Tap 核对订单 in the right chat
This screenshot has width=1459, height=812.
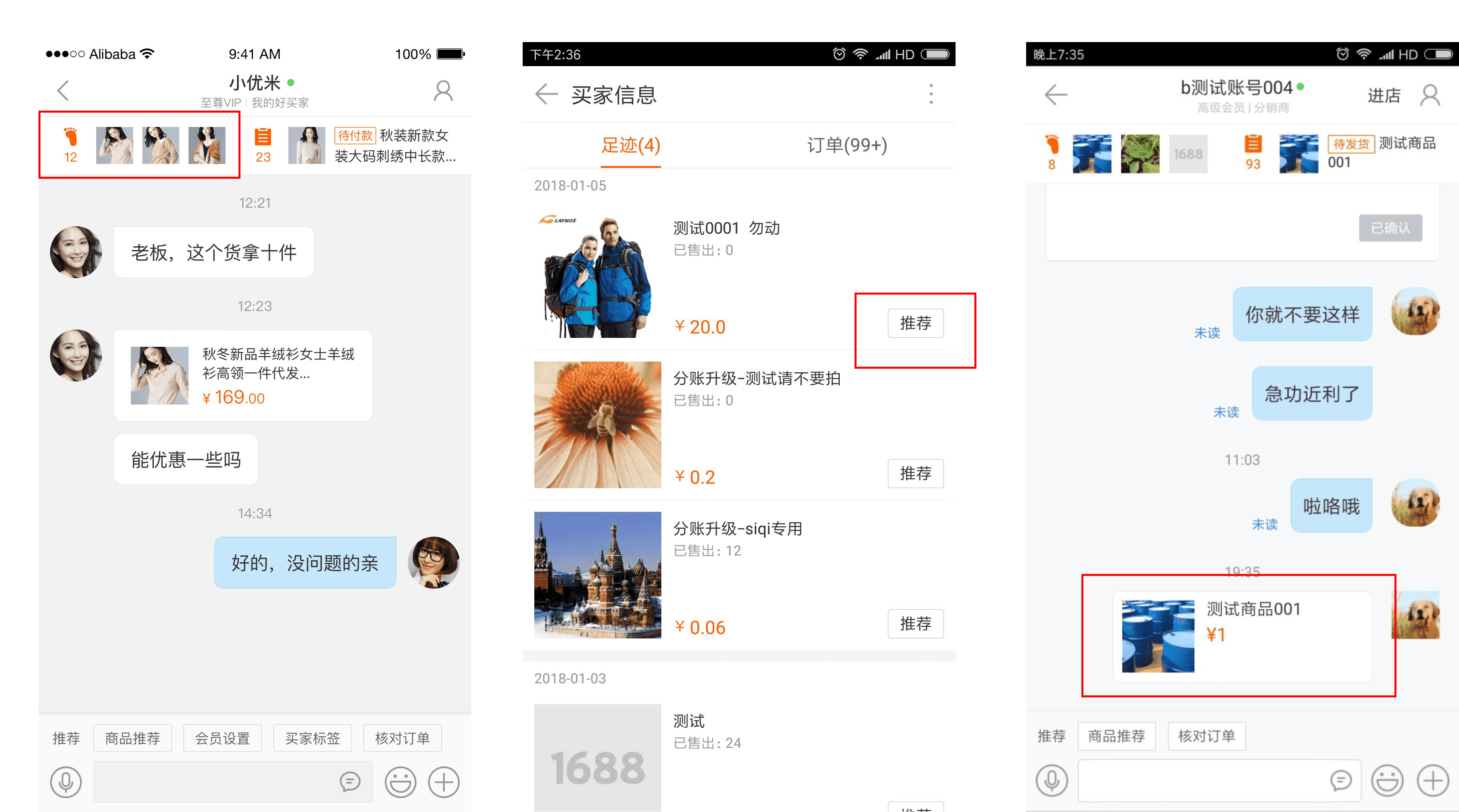(x=1206, y=735)
